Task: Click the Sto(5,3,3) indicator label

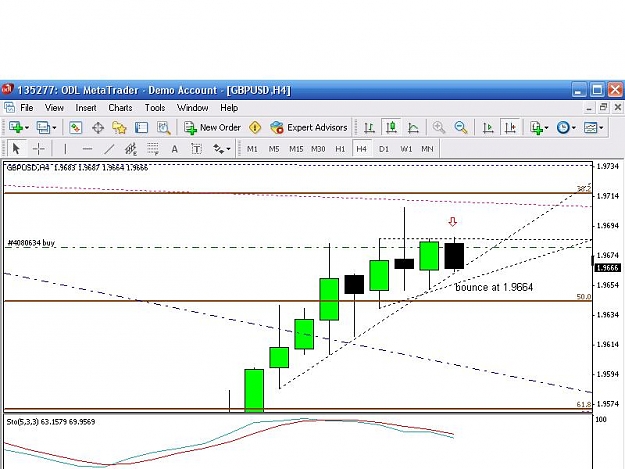Action: click(51, 422)
